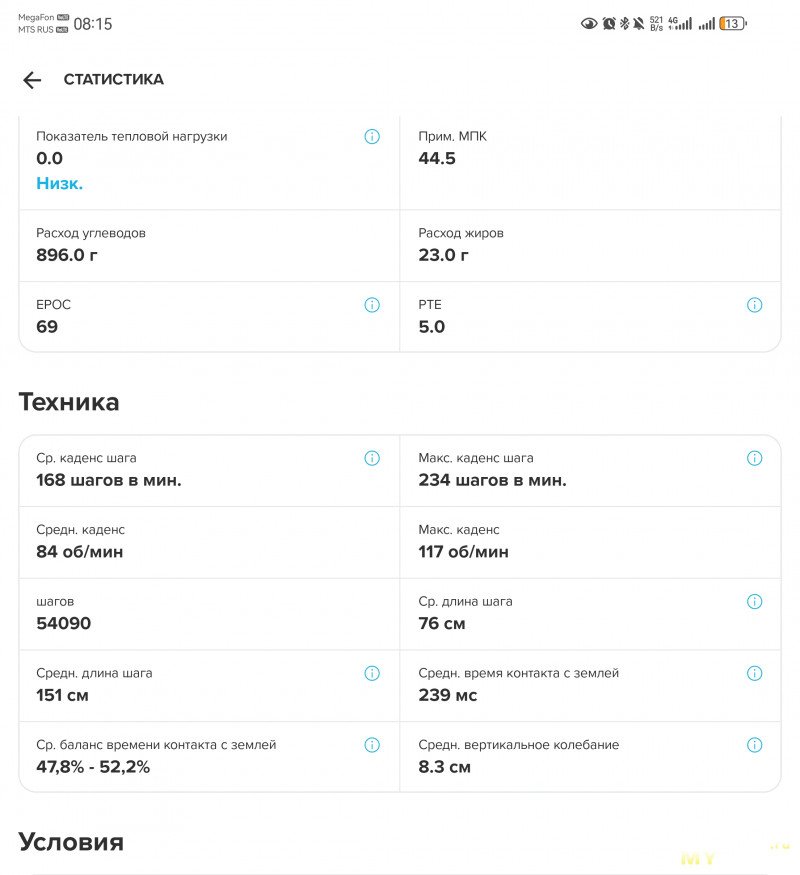Tap the Расход углеводов cell
The image size is (800, 875).
point(209,246)
